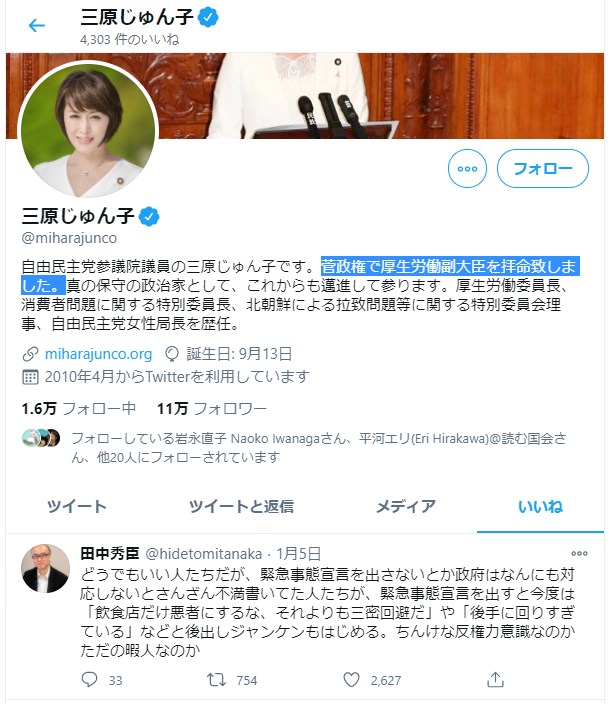Image resolution: width=616 pixels, height=704 pixels.
Task: Click the フォロー follow button
Action: (542, 168)
